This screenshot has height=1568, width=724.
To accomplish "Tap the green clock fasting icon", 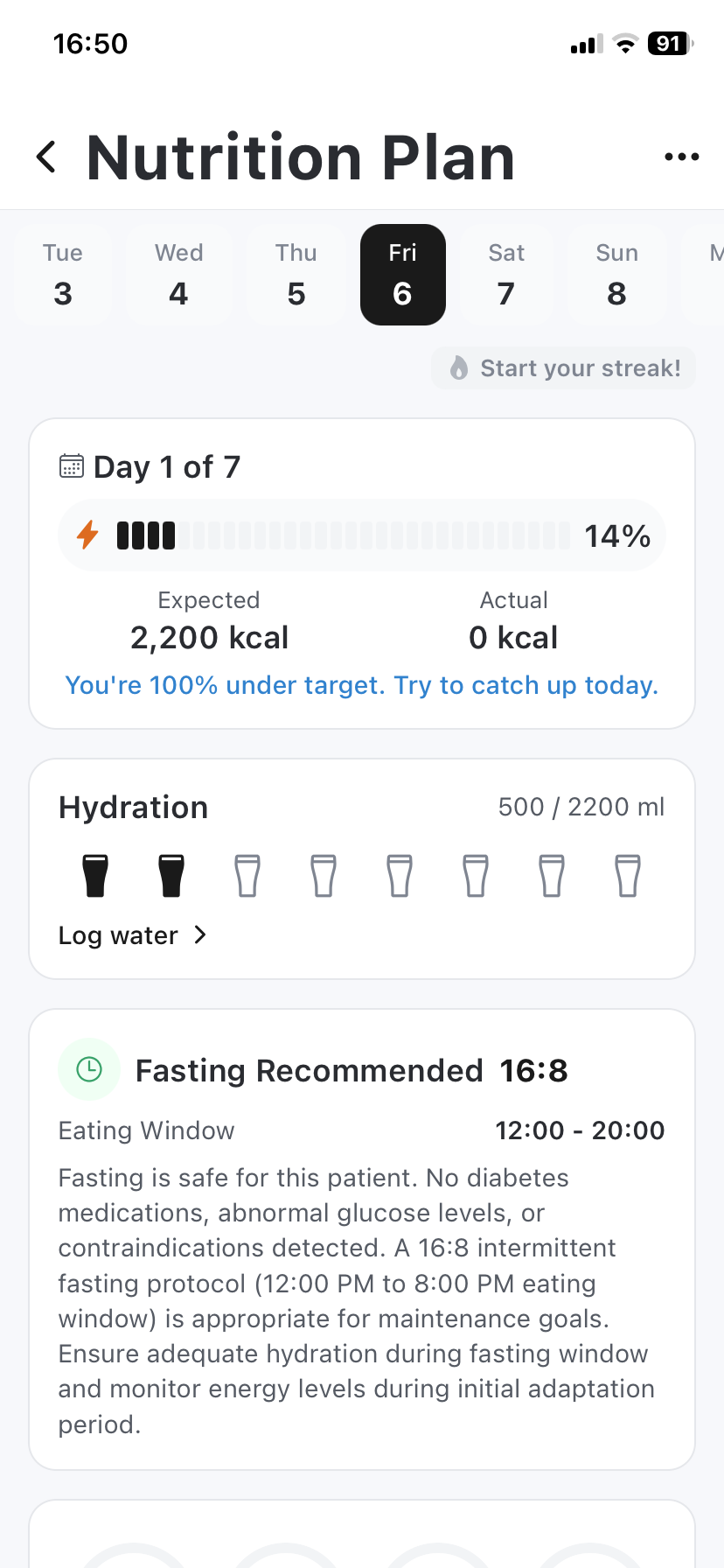I will (89, 1069).
